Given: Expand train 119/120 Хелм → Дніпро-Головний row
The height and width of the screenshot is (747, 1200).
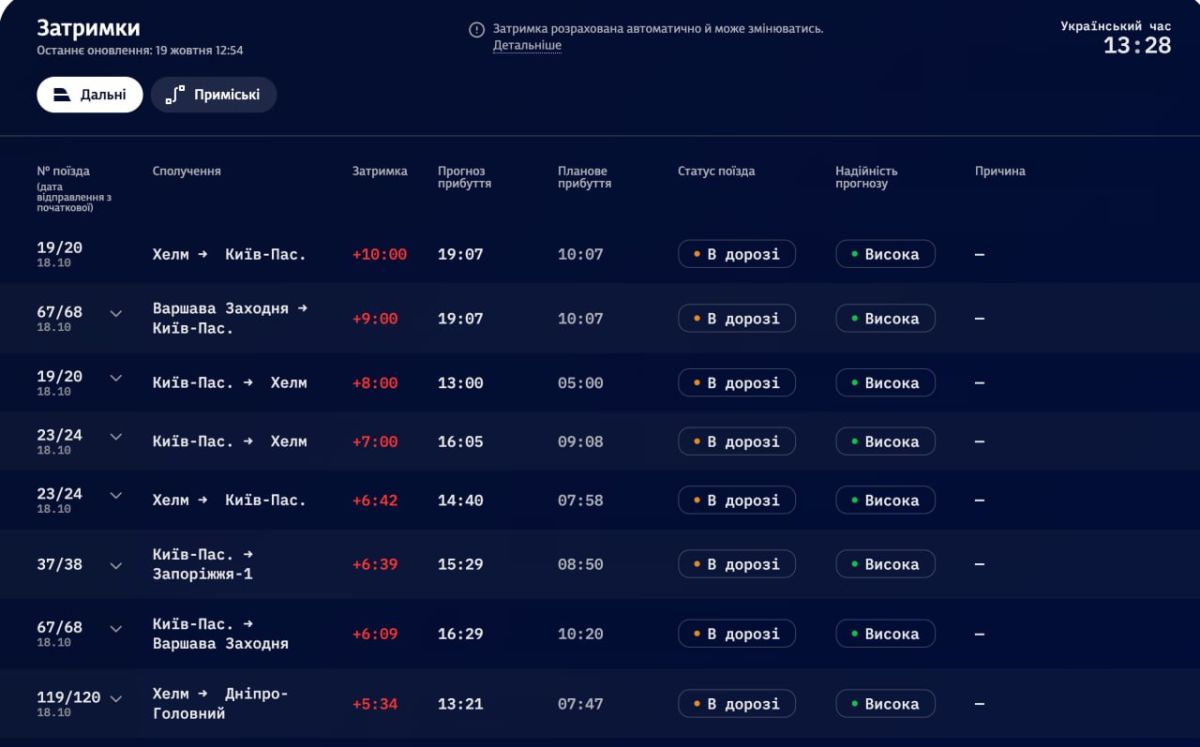Looking at the screenshot, I should coord(116,699).
